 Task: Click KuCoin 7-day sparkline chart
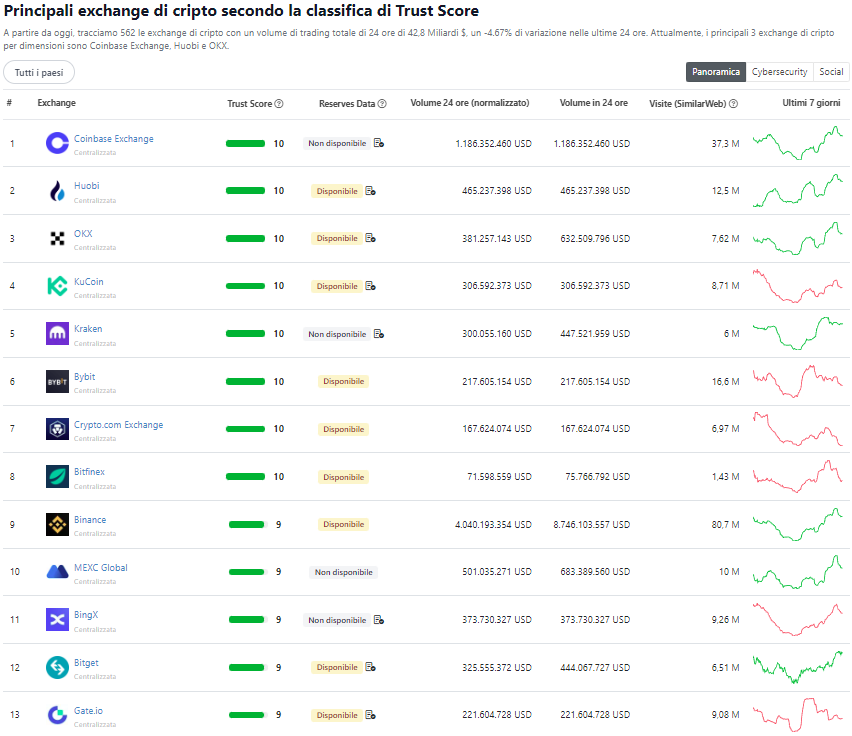[x=798, y=286]
